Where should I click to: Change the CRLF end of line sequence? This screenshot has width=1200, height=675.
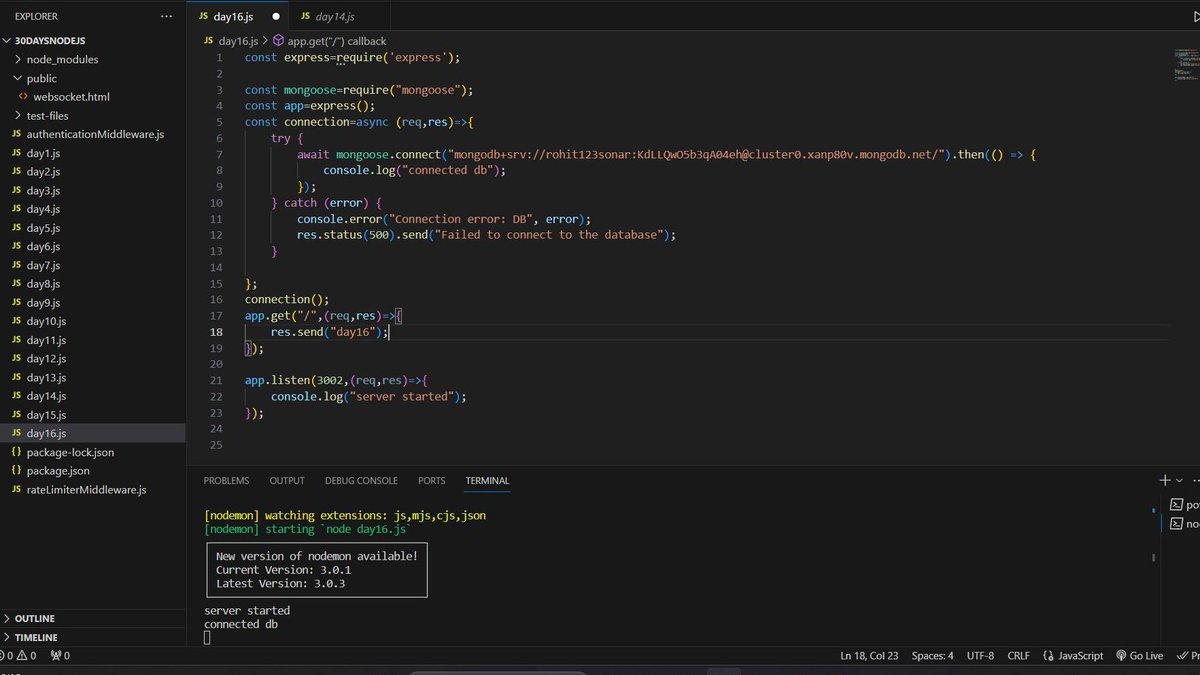(1018, 656)
